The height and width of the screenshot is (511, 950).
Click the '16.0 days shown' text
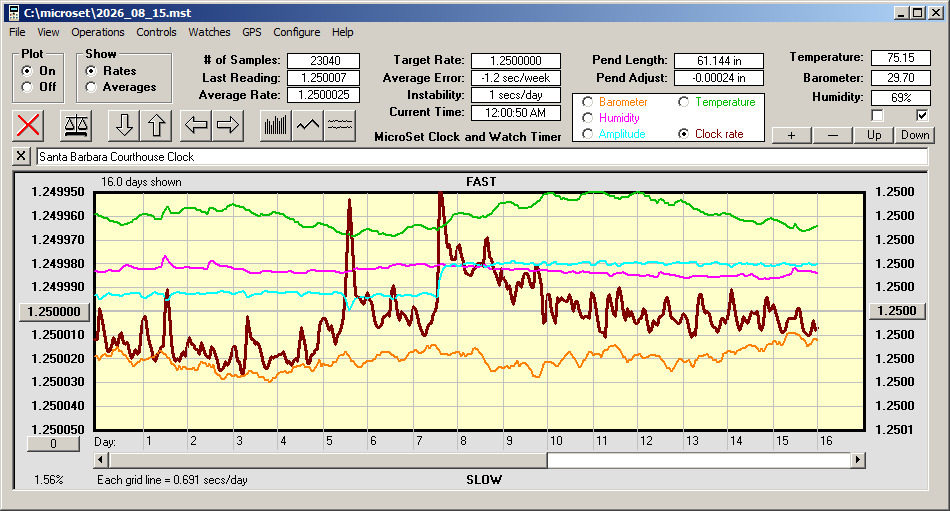141,182
